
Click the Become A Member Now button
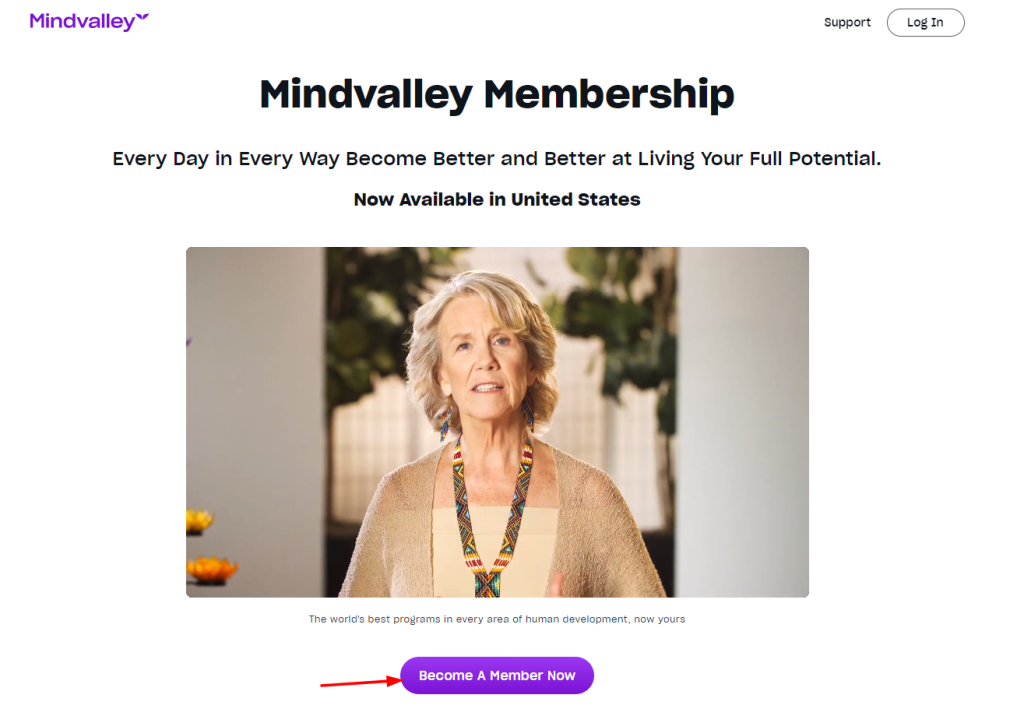(x=496, y=675)
